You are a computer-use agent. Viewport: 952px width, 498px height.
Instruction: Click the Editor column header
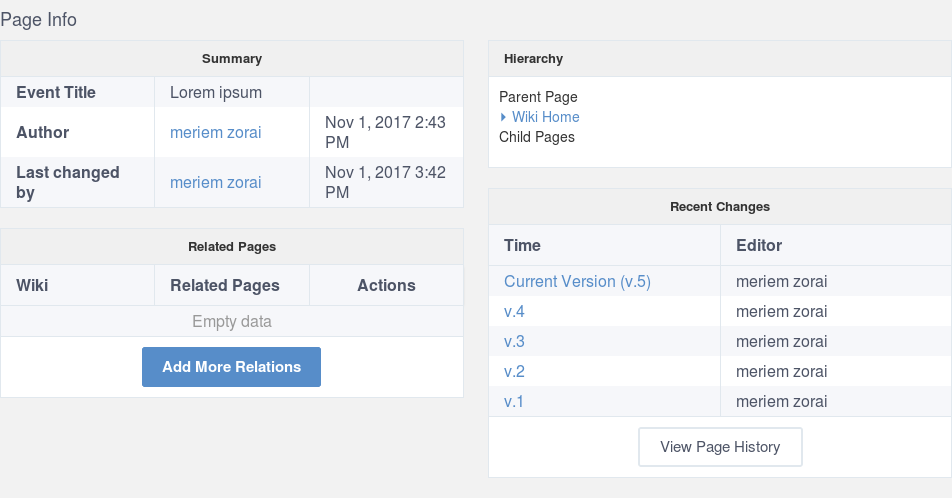[759, 245]
